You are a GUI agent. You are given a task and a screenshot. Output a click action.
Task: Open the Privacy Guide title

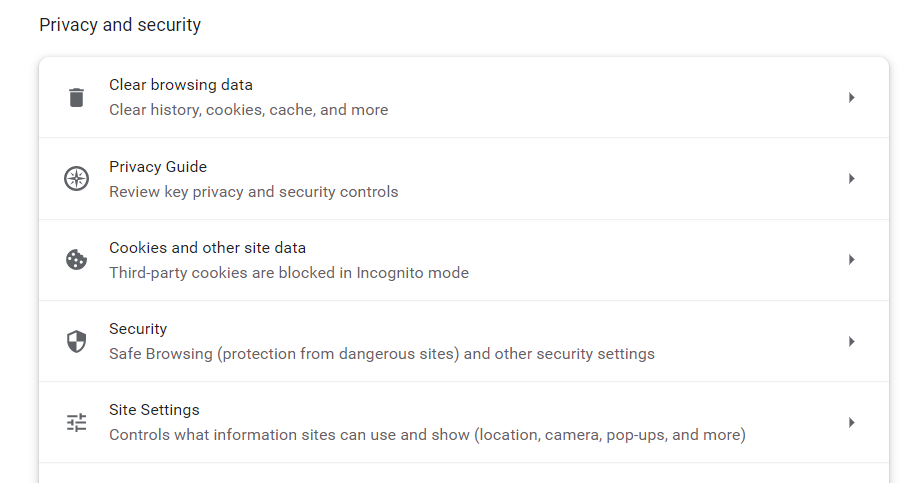point(158,166)
